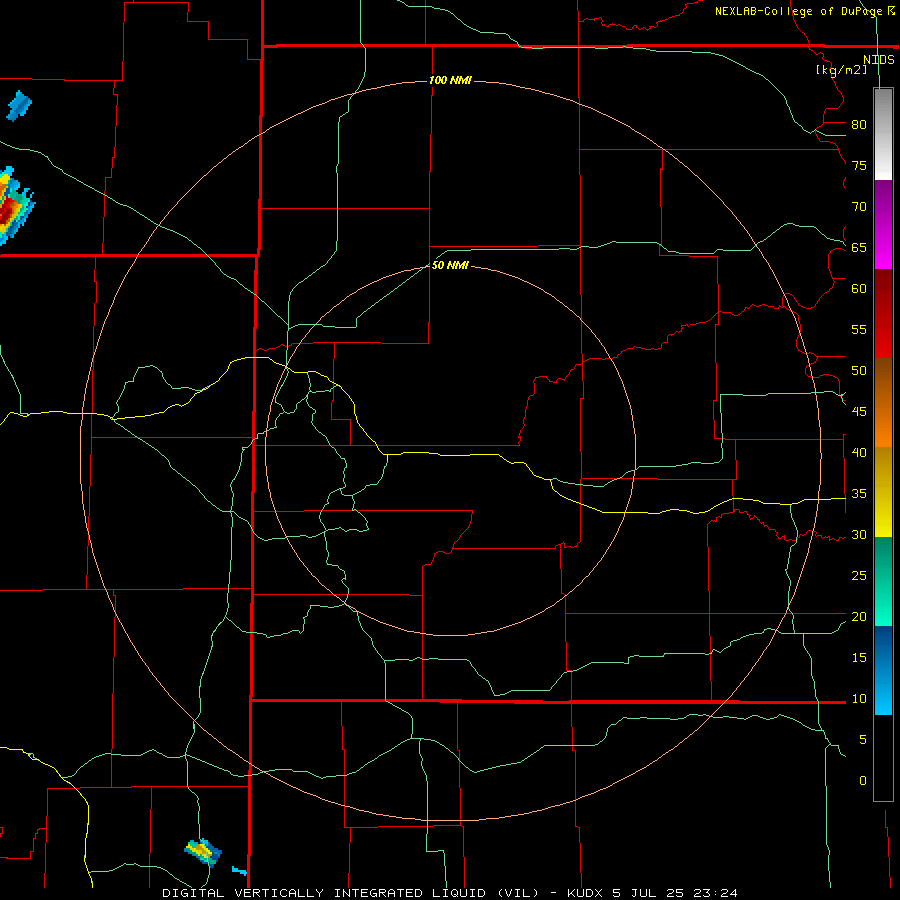
Task: Click the NIDS label
Action: pyautogui.click(x=878, y=60)
